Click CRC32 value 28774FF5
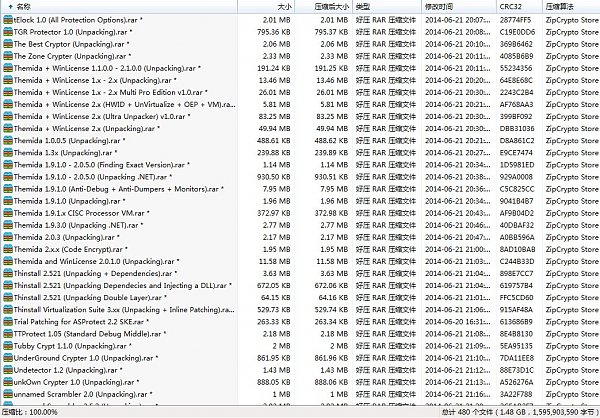 pyautogui.click(x=515, y=20)
